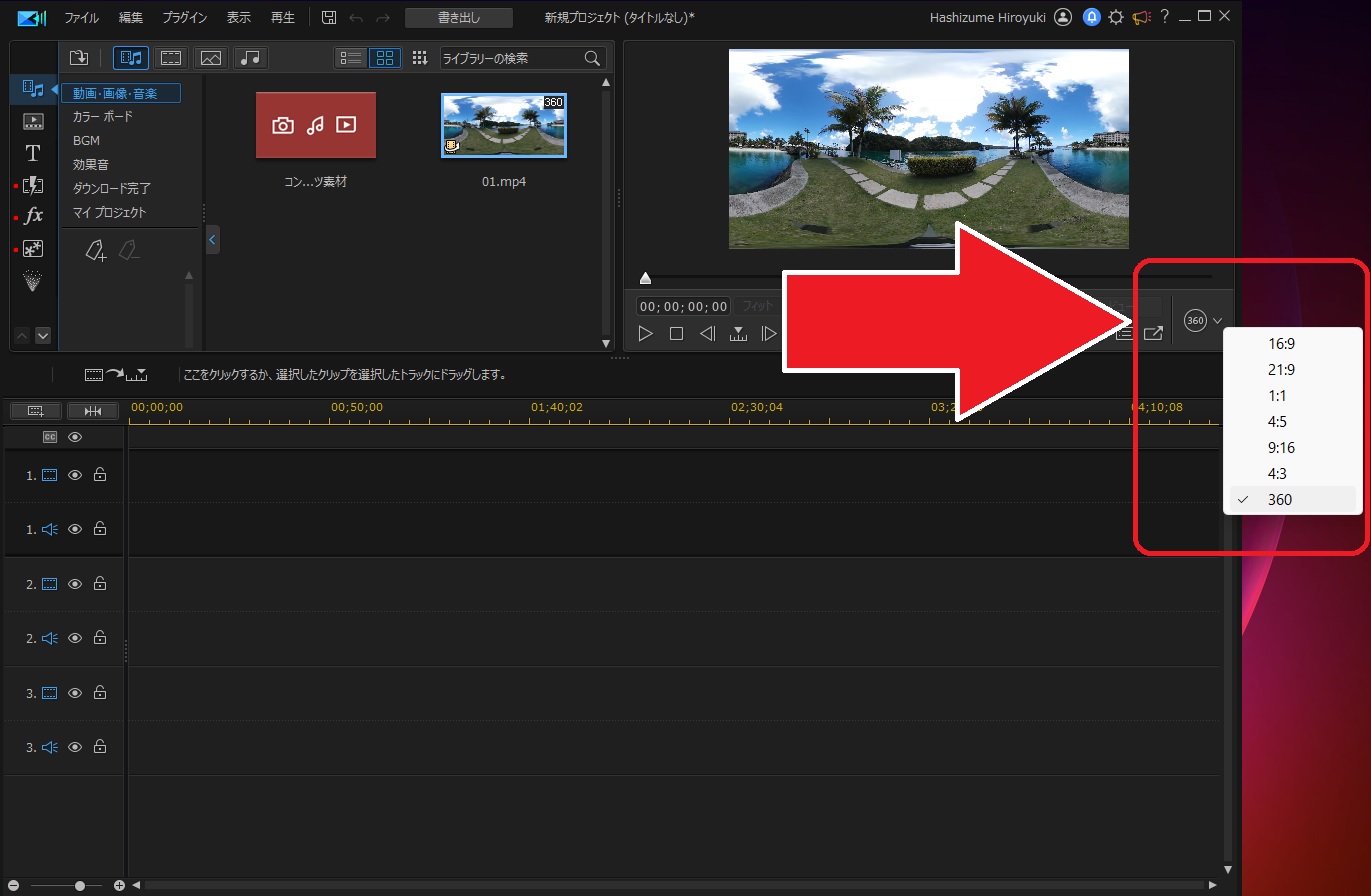Click the zoom out minus icon on the timeline

[x=14, y=886]
